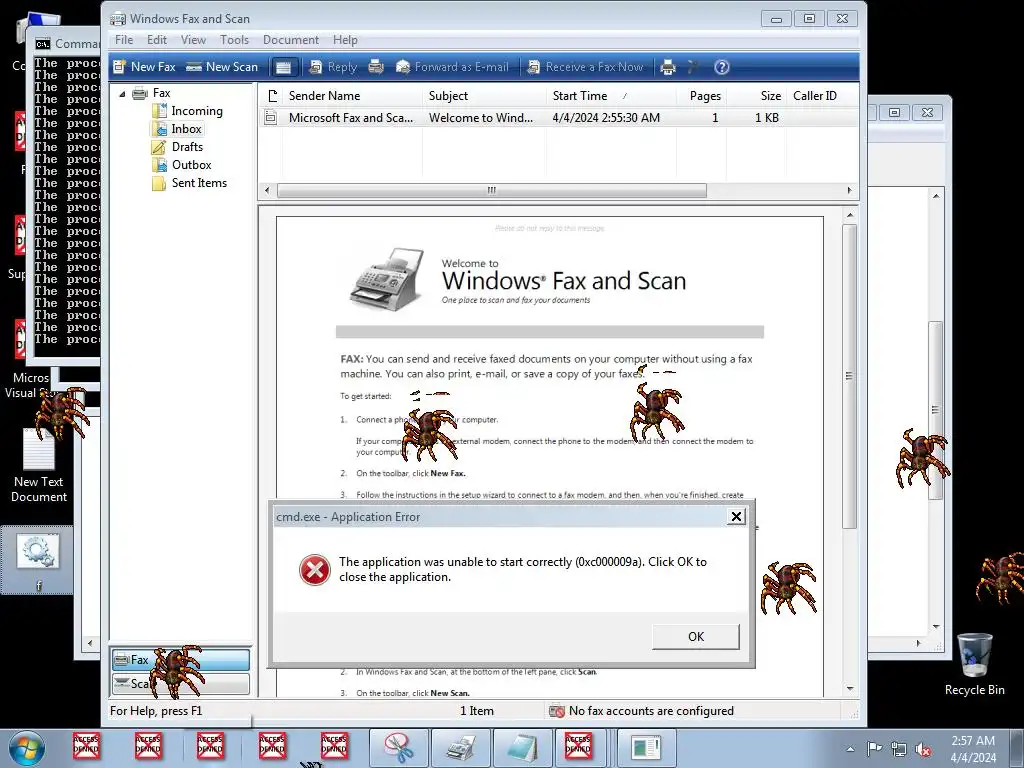1024x768 pixels.
Task: Start a New Fax from toolbar
Action: (x=144, y=67)
